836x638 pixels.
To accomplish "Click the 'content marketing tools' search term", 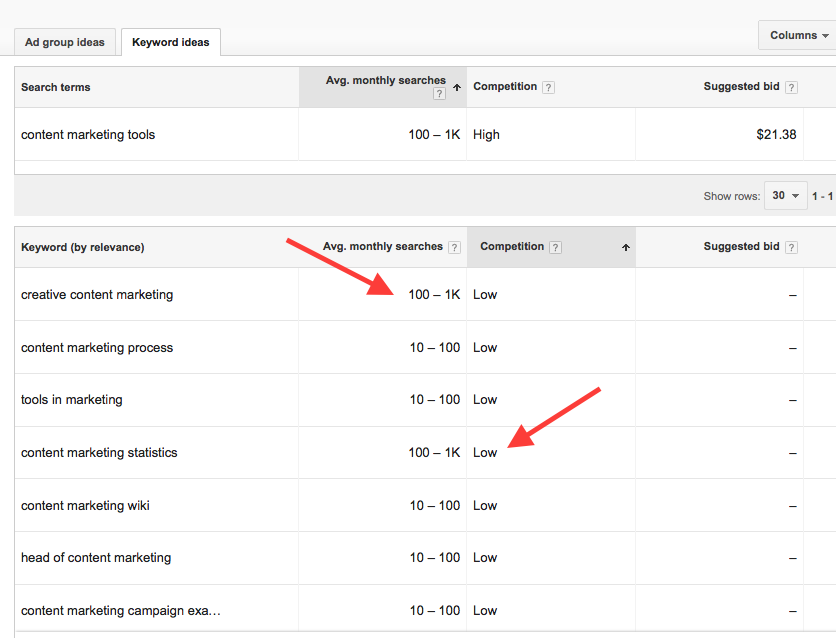I will (88, 135).
